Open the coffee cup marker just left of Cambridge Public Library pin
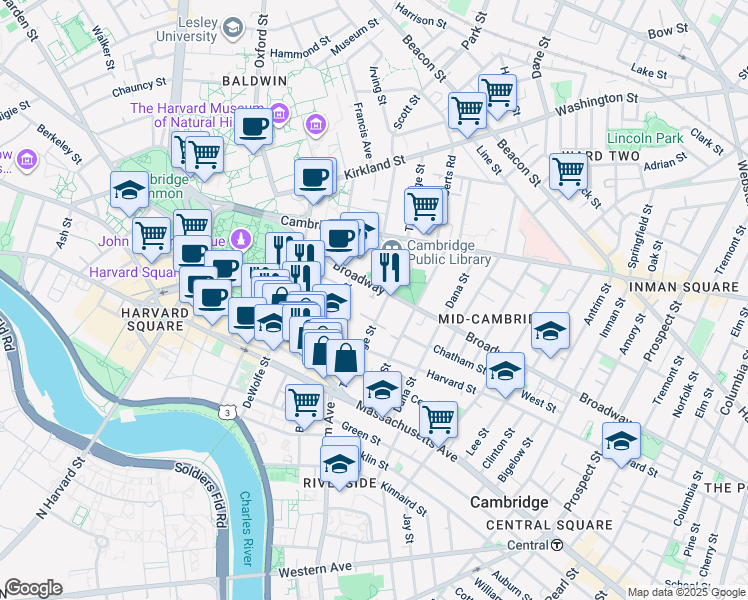748x600 pixels. click(x=340, y=239)
